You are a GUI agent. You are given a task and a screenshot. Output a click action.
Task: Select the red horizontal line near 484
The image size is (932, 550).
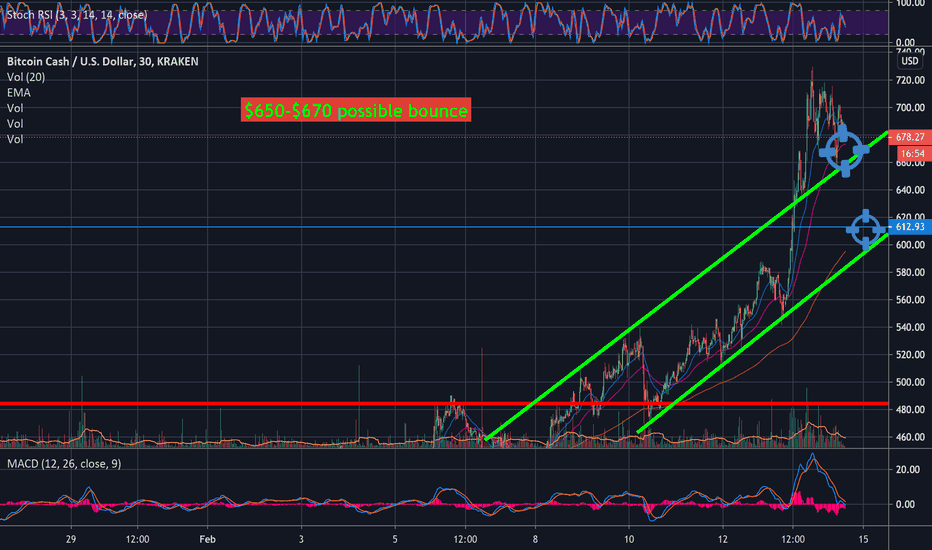pyautogui.click(x=444, y=404)
